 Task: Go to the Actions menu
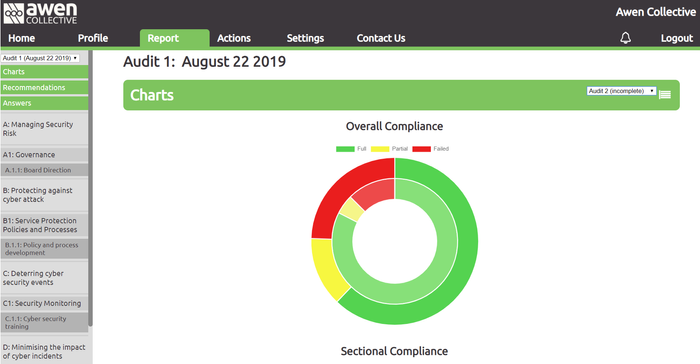click(x=234, y=38)
